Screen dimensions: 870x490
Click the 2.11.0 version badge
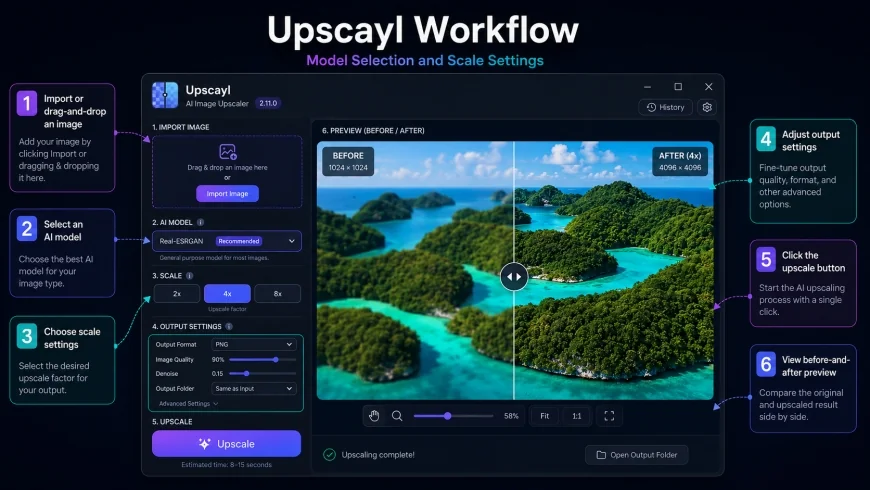pos(268,103)
